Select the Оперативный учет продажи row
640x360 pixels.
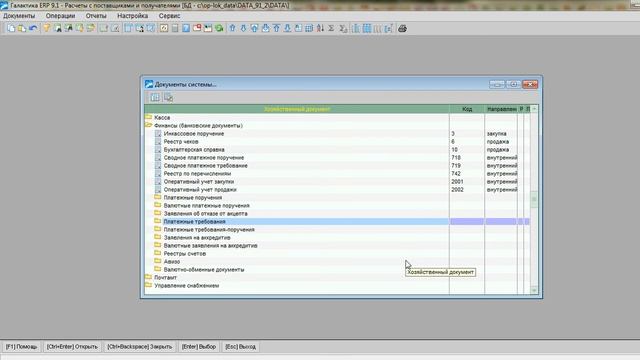pyautogui.click(x=337, y=189)
